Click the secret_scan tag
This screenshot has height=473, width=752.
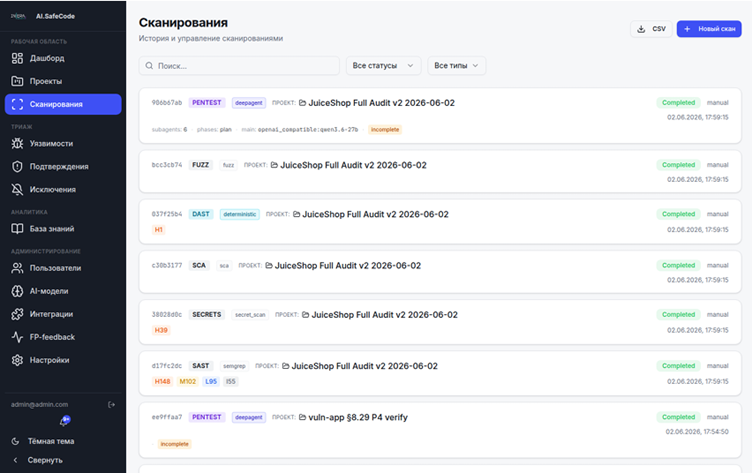coord(250,315)
